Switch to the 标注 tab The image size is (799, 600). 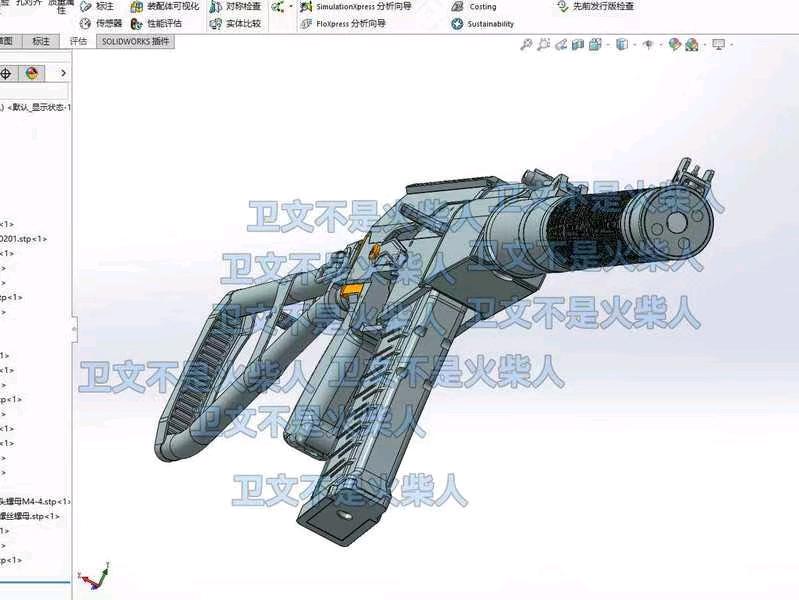[40, 42]
